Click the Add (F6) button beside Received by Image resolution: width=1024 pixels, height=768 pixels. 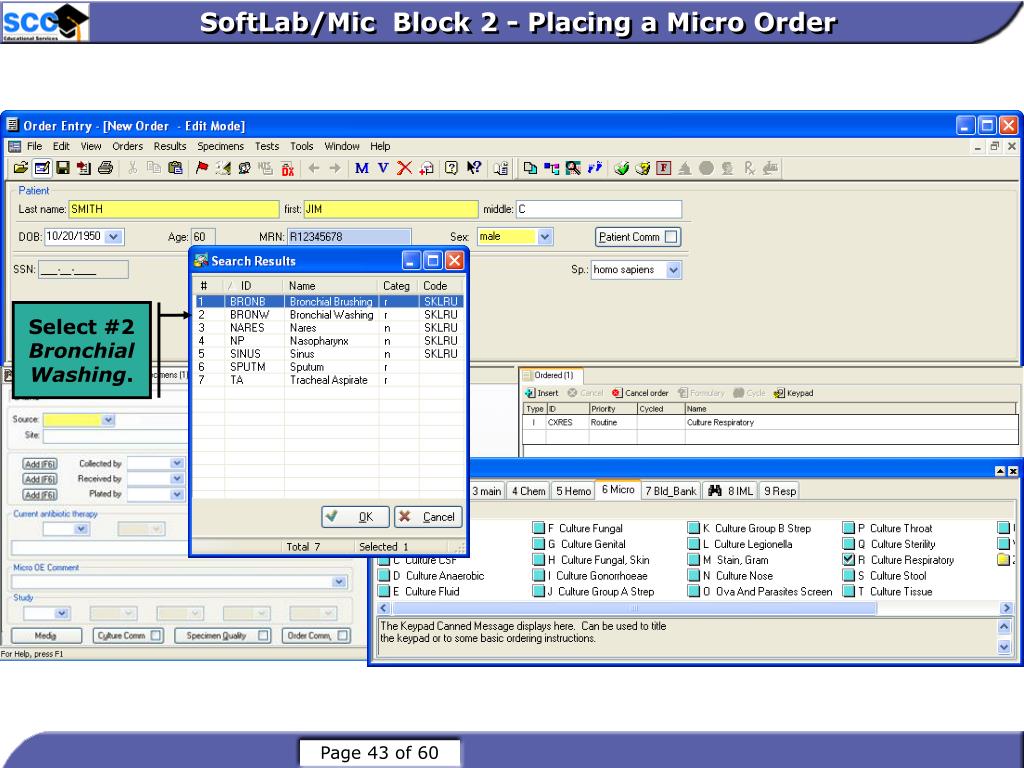click(40, 479)
